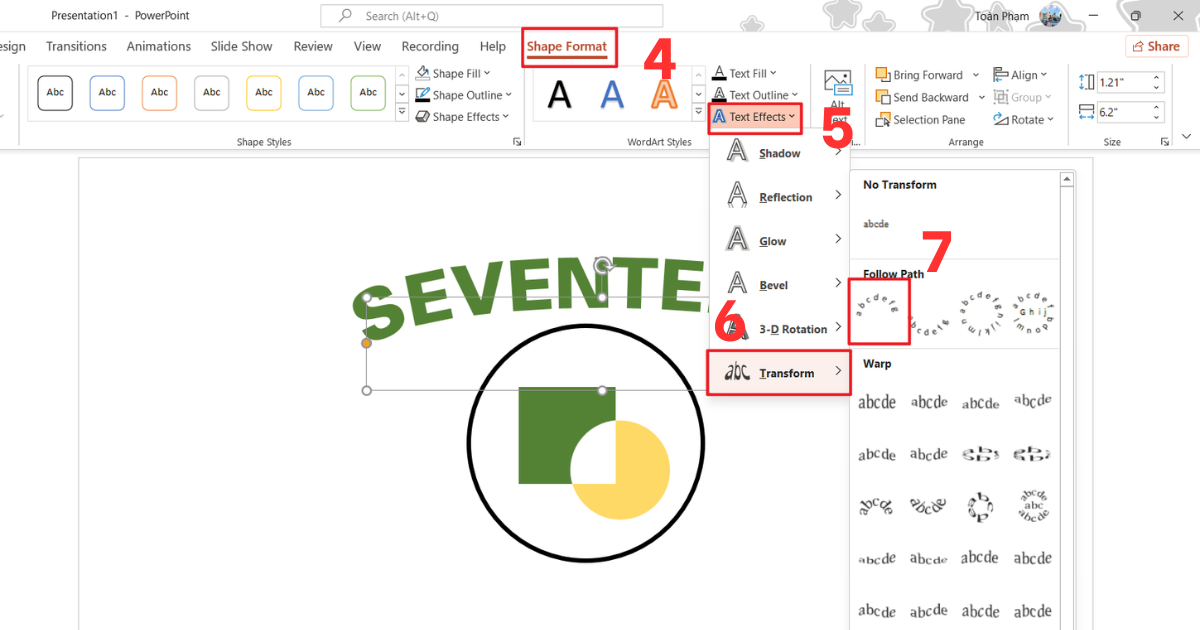The height and width of the screenshot is (630, 1200).
Task: Click in the Search box
Action: [491, 16]
